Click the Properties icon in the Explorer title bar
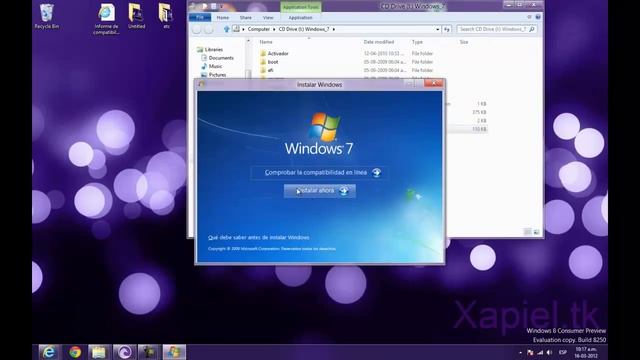The width and height of the screenshot is (640, 360). coord(205,7)
